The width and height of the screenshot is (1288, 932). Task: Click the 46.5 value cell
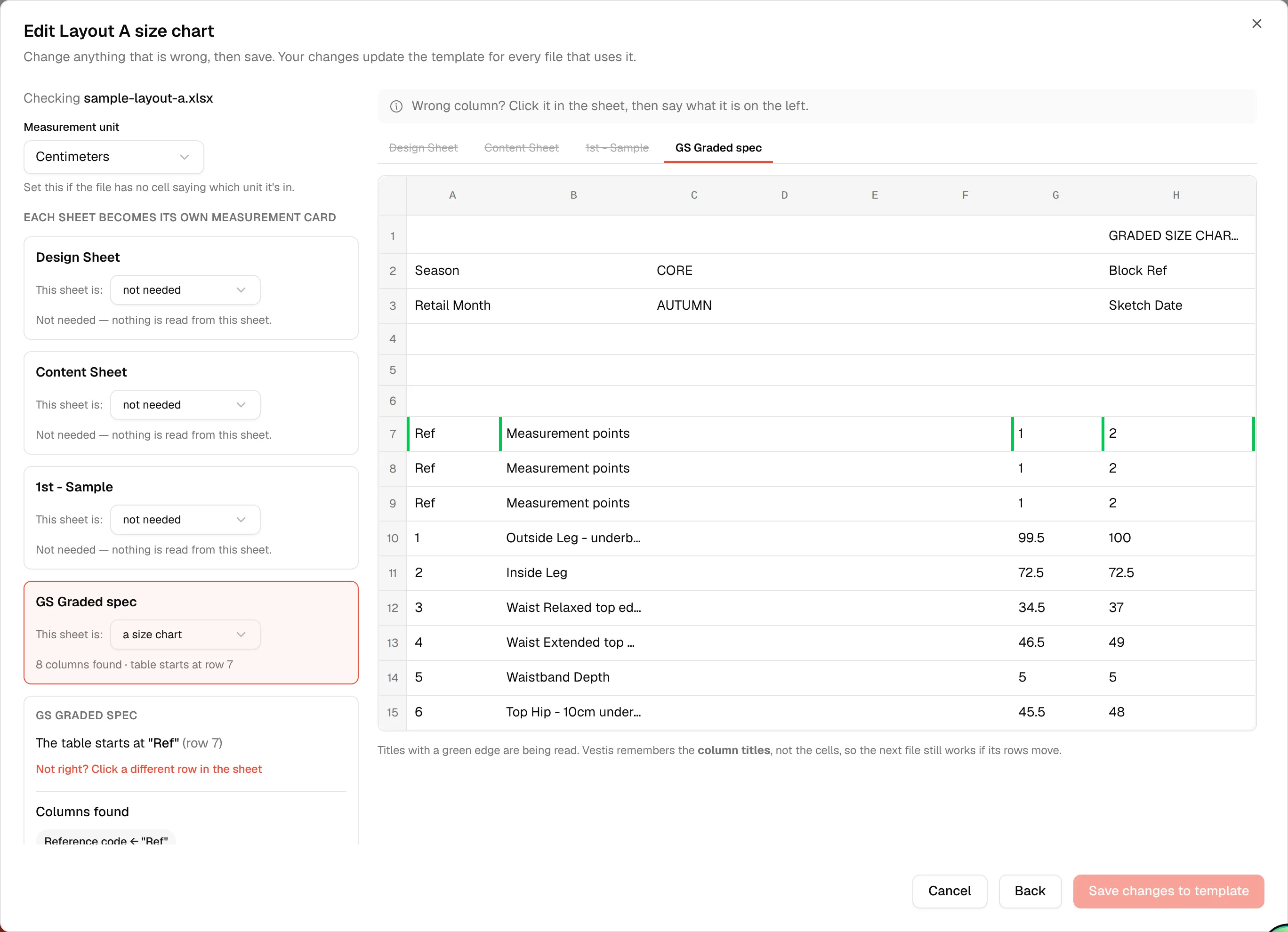click(x=1056, y=643)
